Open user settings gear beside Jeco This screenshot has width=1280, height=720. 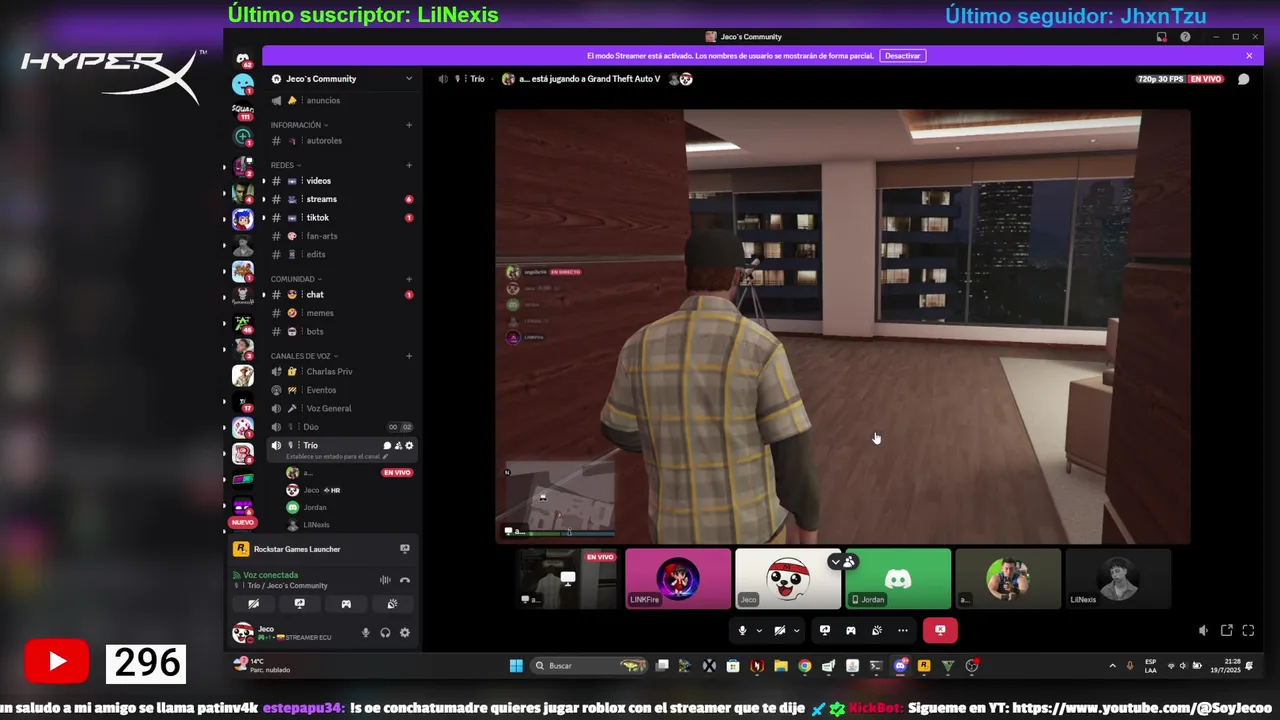tap(405, 633)
